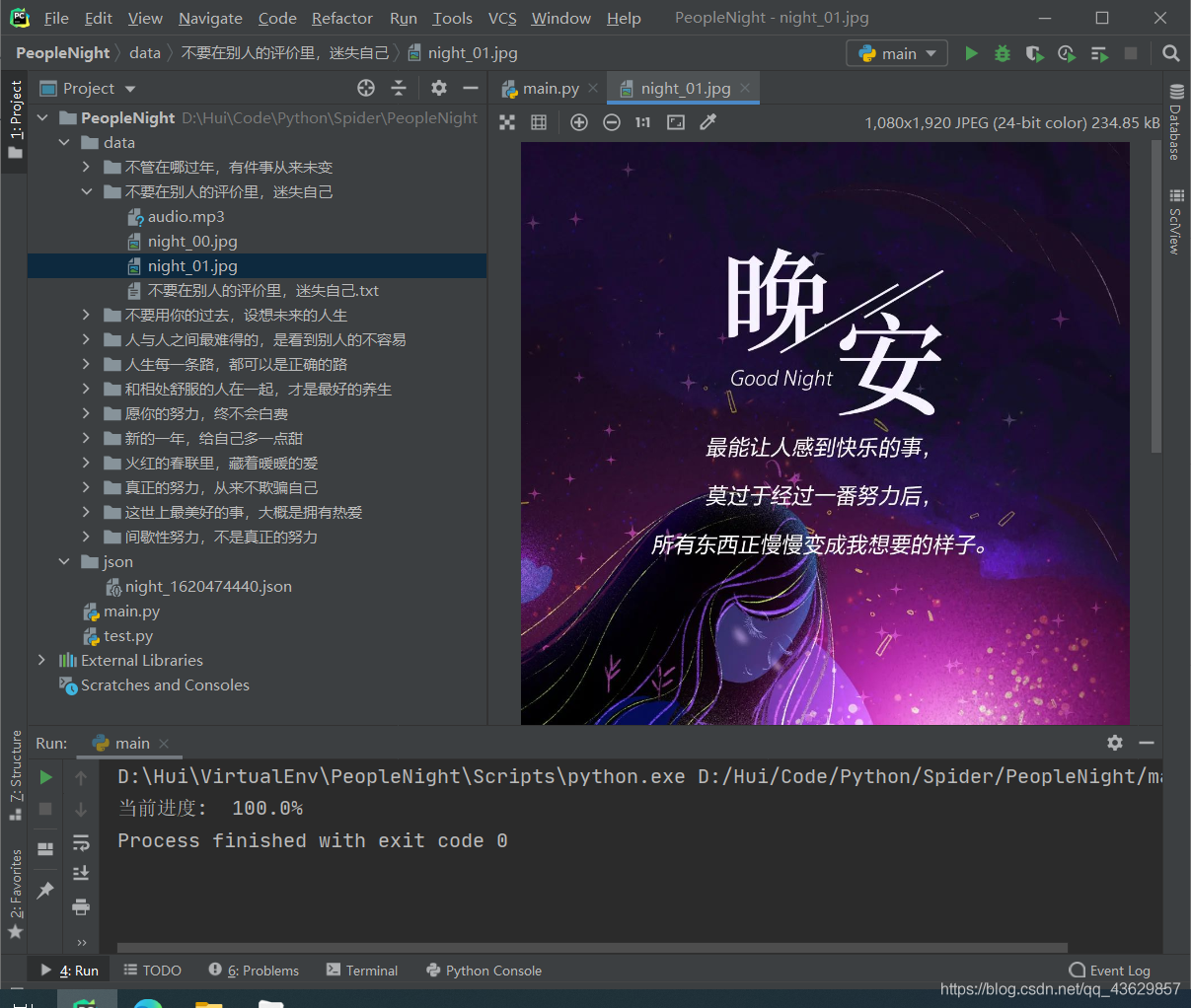
Task: Close the night_01.jpg tab
Action: tap(745, 88)
